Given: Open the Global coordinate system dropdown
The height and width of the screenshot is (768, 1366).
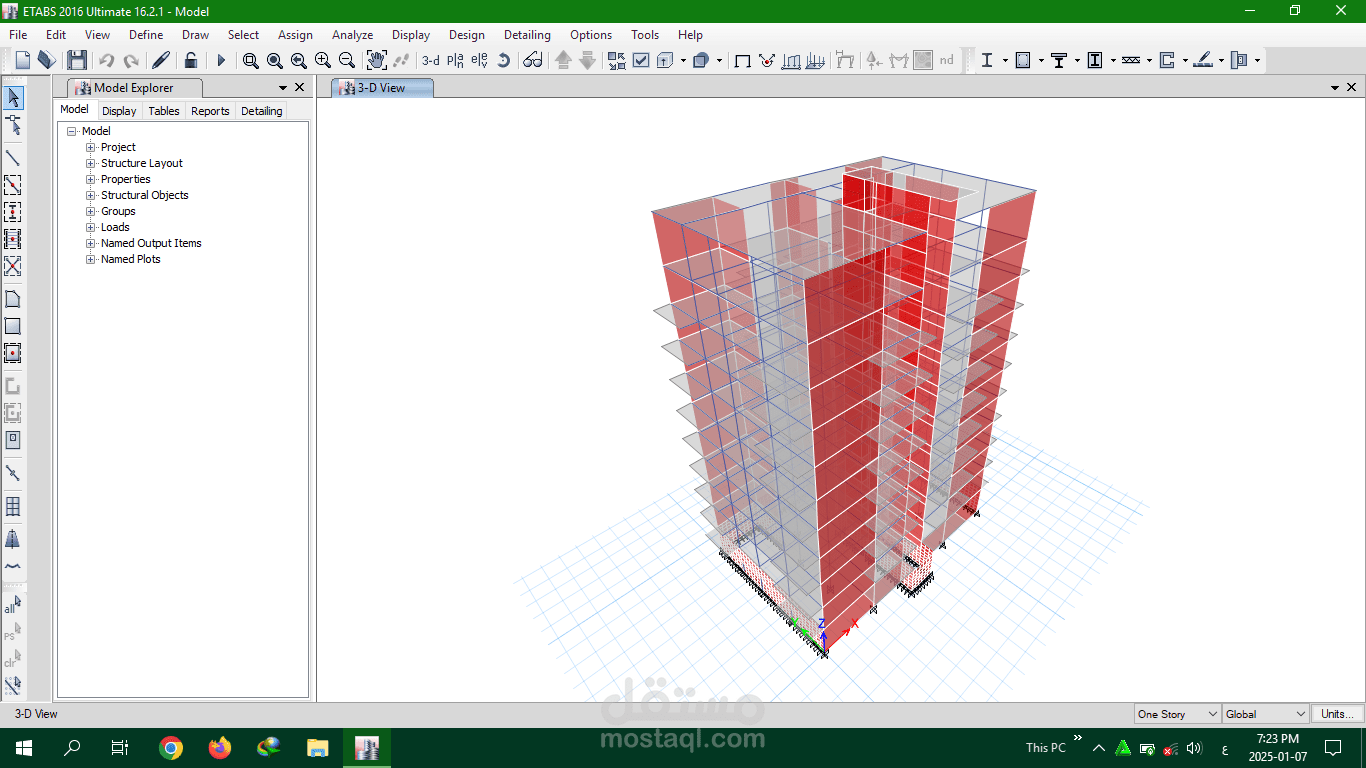Looking at the screenshot, I should click(x=1266, y=714).
